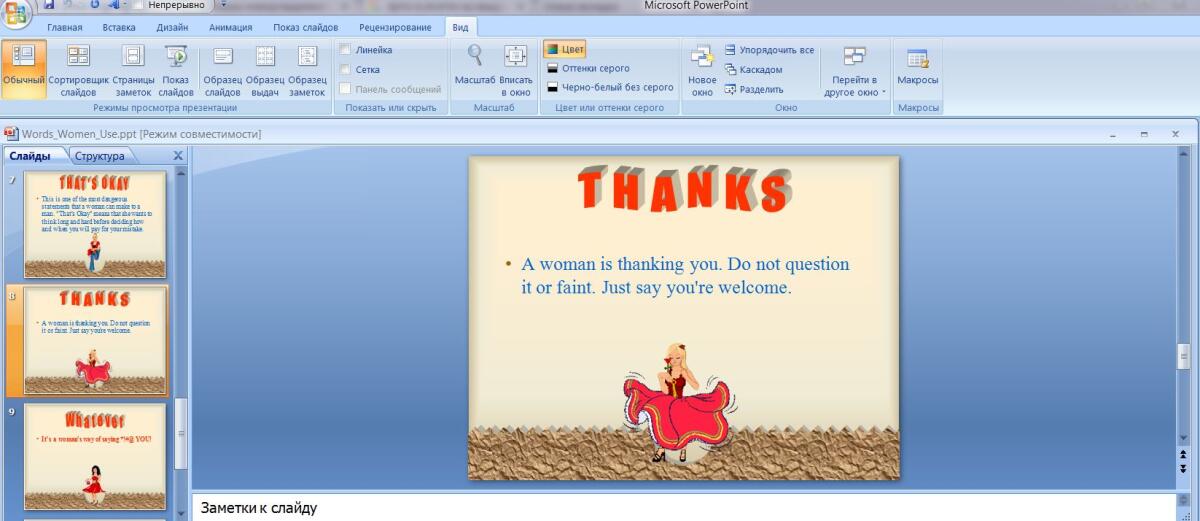Open the Office button menu
The image size is (1200, 521).
[x=15, y=15]
